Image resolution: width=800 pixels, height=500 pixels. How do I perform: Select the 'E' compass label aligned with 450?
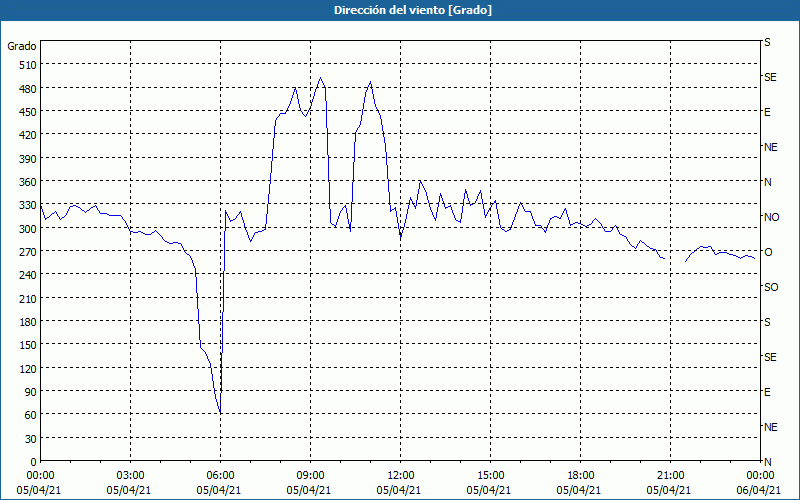pyautogui.click(x=767, y=112)
